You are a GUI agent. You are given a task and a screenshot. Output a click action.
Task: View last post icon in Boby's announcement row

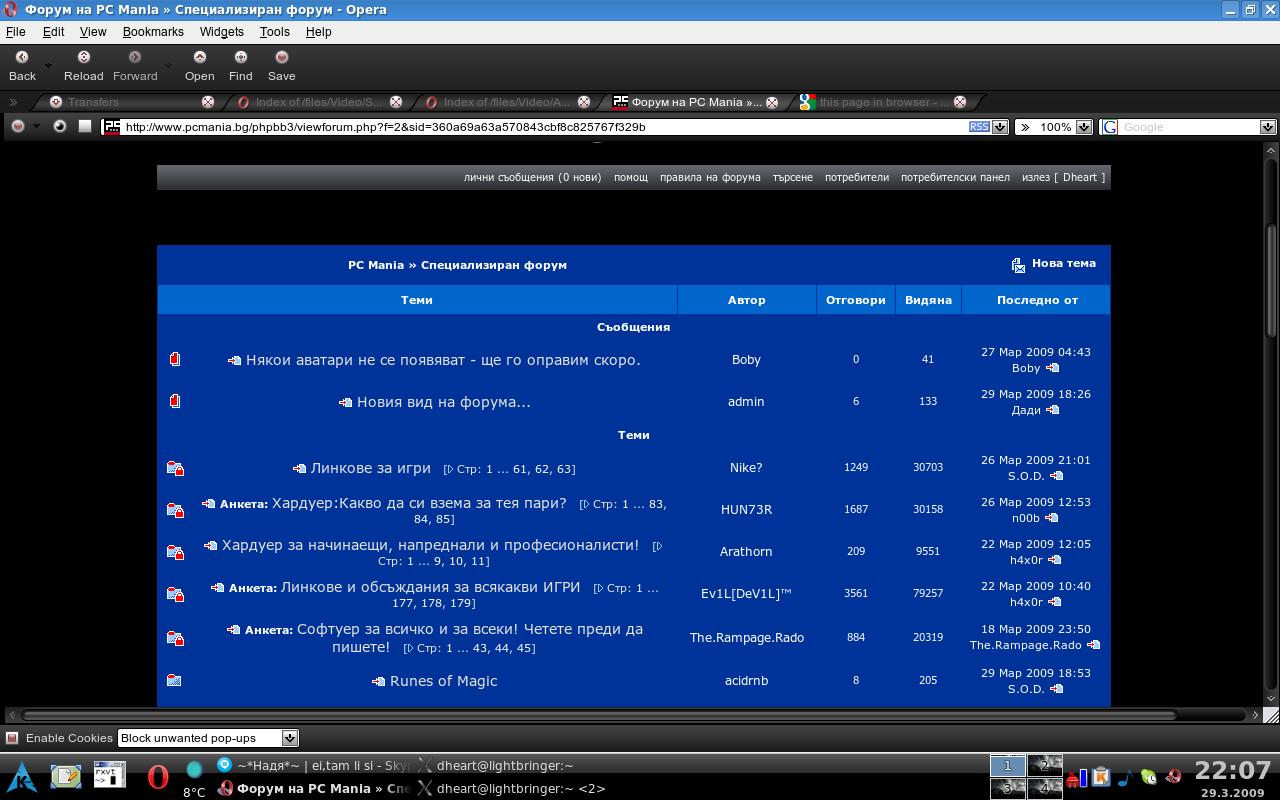[1053, 368]
